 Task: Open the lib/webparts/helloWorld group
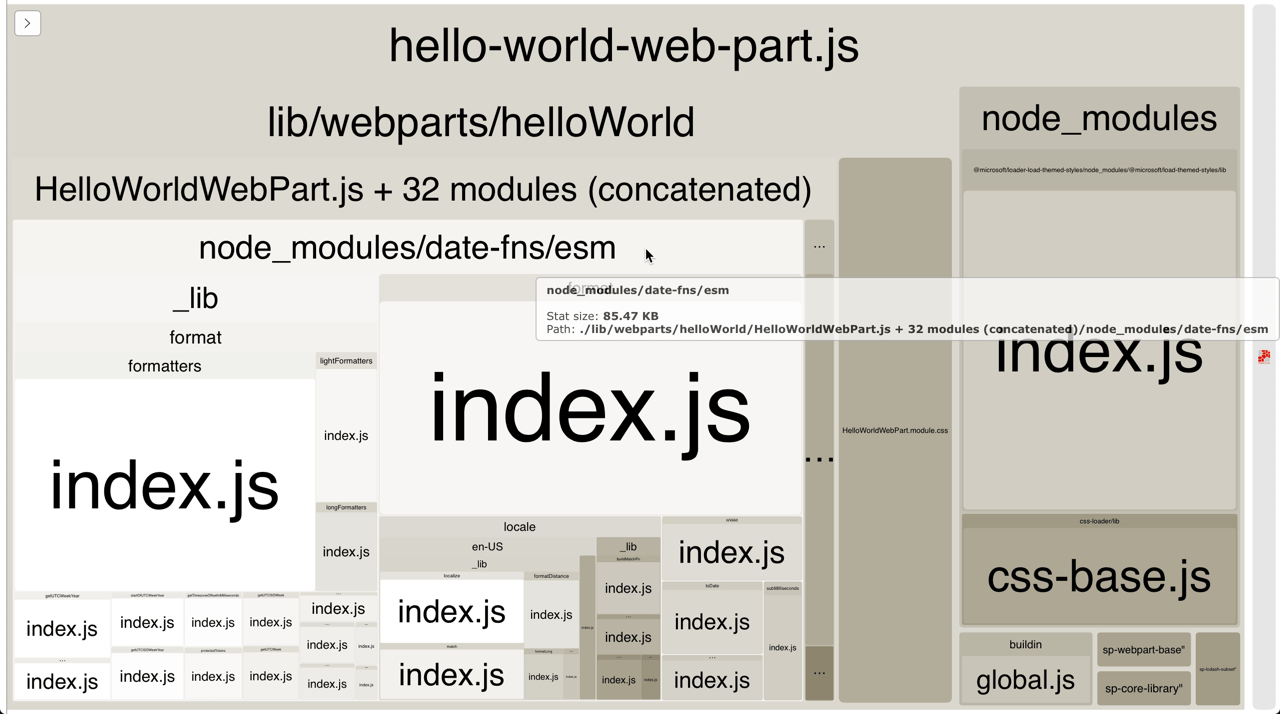point(480,121)
